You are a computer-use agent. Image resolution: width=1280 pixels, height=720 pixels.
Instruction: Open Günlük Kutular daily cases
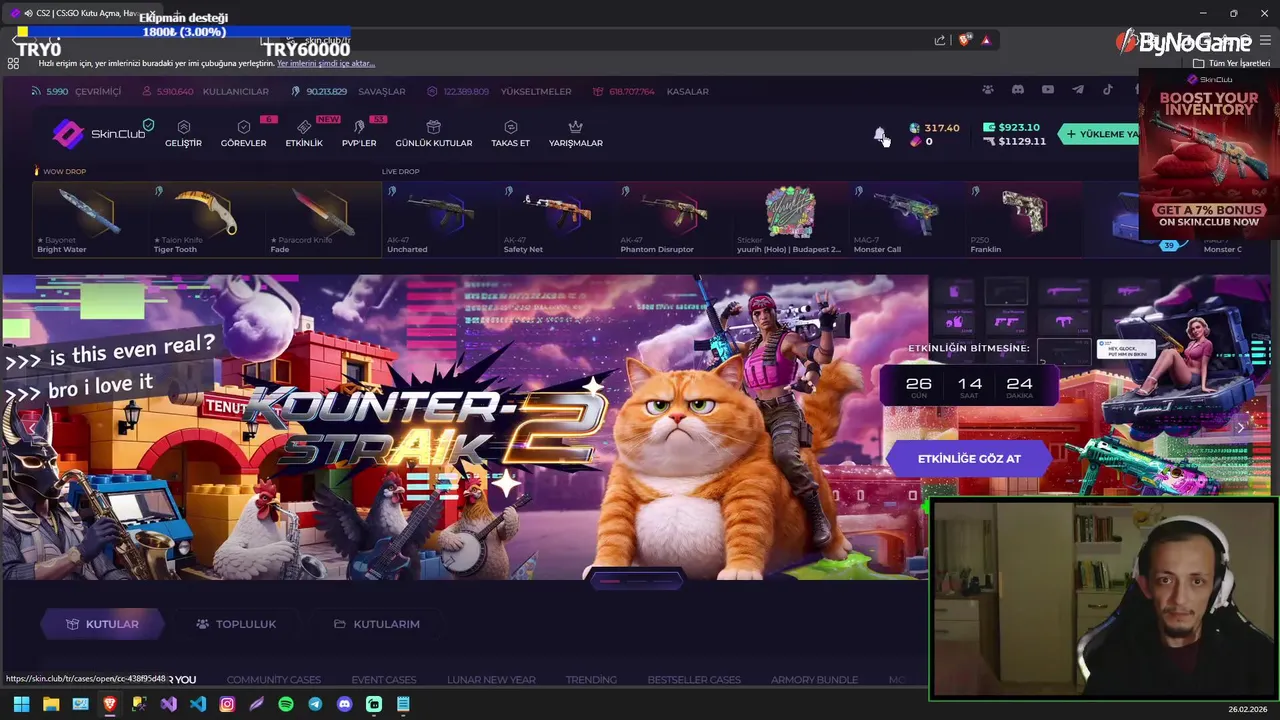(433, 134)
